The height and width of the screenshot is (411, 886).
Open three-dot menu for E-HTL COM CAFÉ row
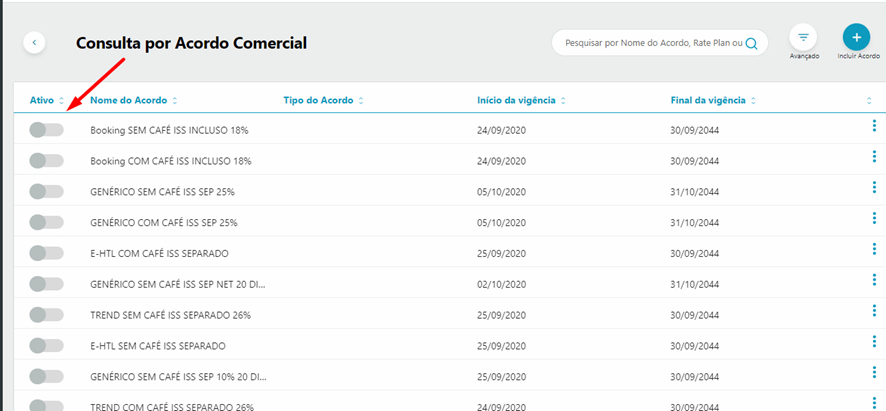coord(874,249)
